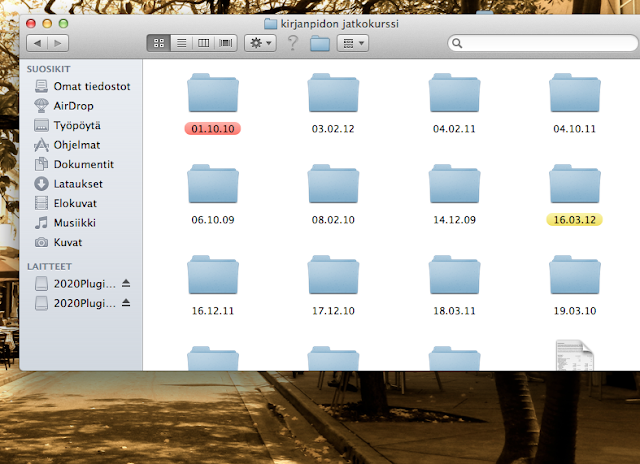Click the toolbar folder icon
Viewport: 640px width, 464px height.
pos(320,43)
